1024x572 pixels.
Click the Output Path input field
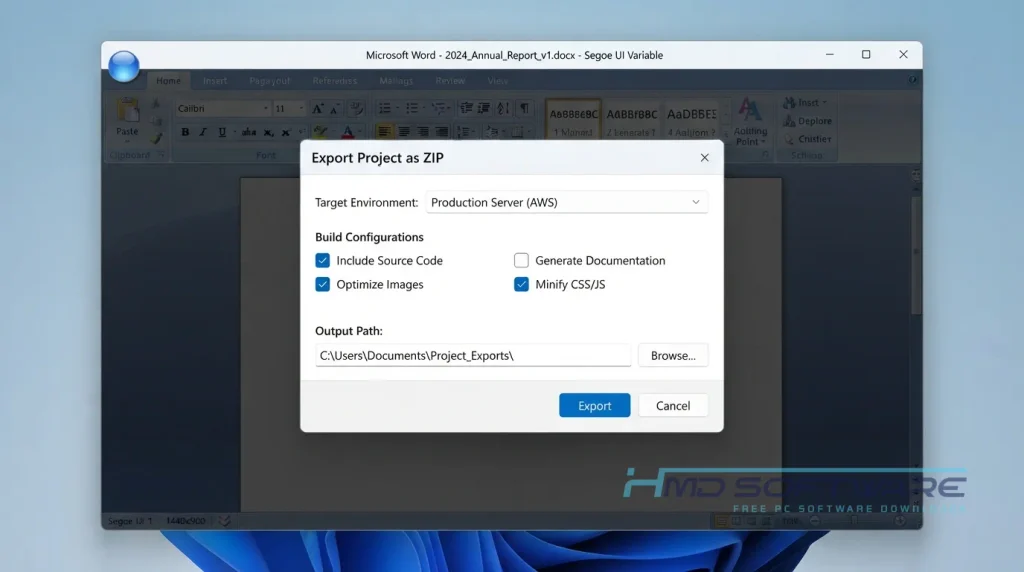click(x=473, y=355)
